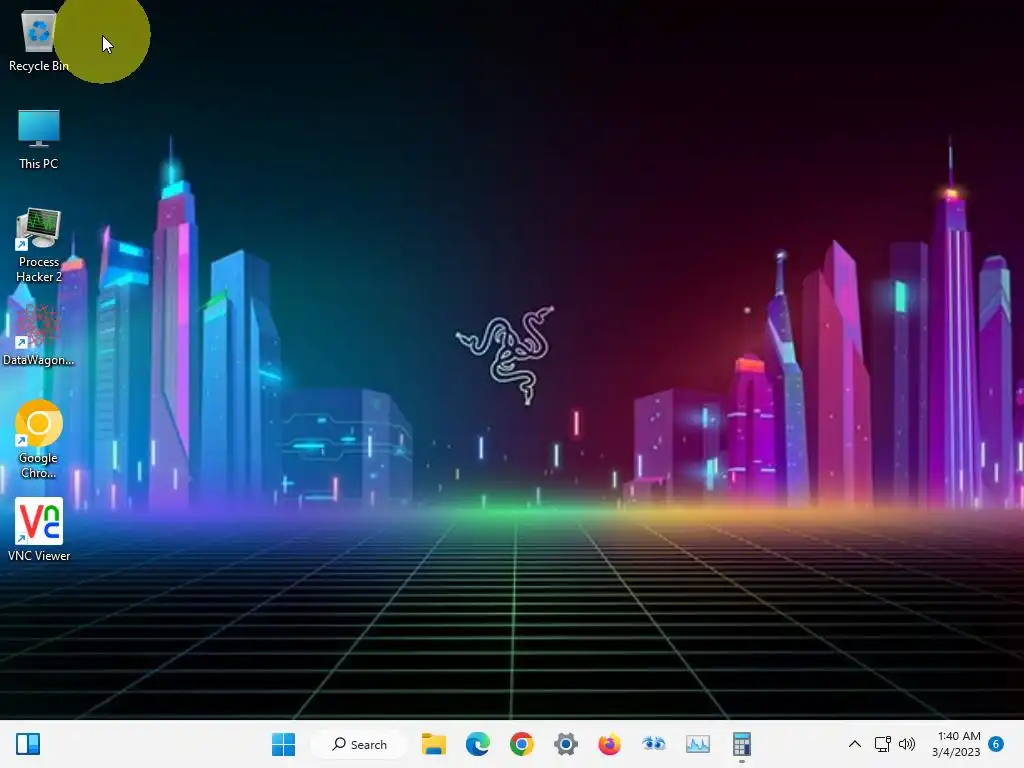Viewport: 1024px width, 768px height.
Task: Open the Widgets panel in taskbar
Action: pos(28,744)
